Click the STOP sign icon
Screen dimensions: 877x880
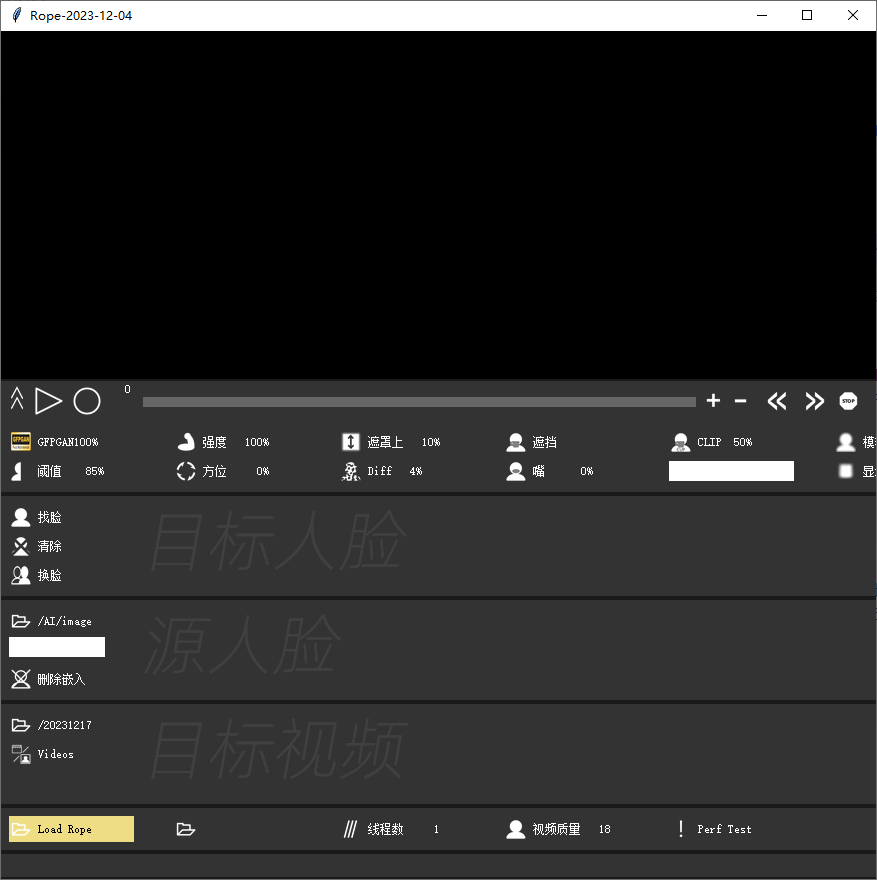click(x=848, y=401)
